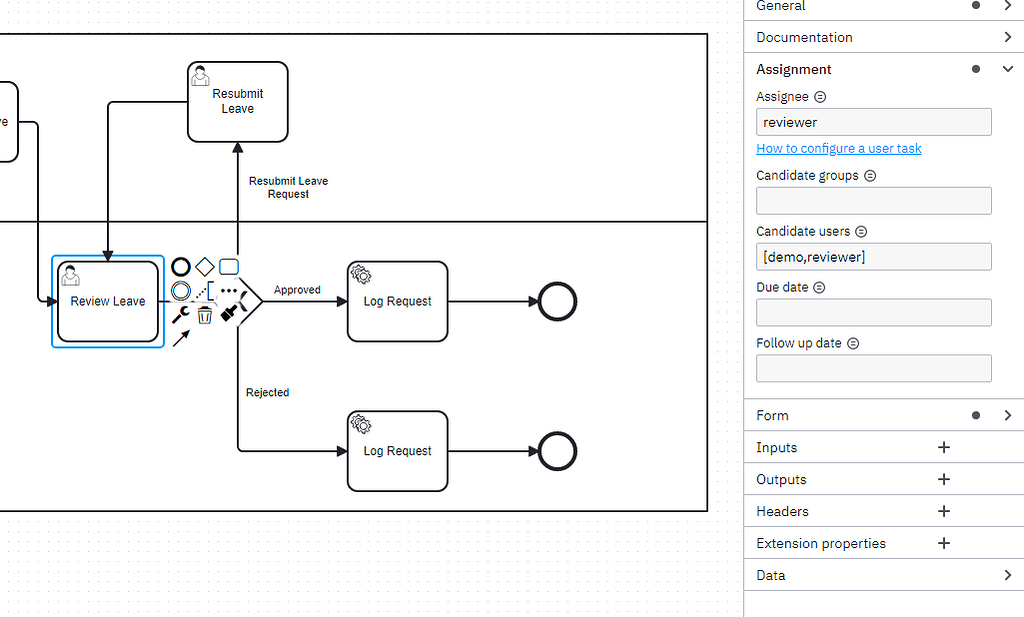Image resolution: width=1024 pixels, height=617 pixels.
Task: Append a task from the context pad
Action: click(229, 266)
